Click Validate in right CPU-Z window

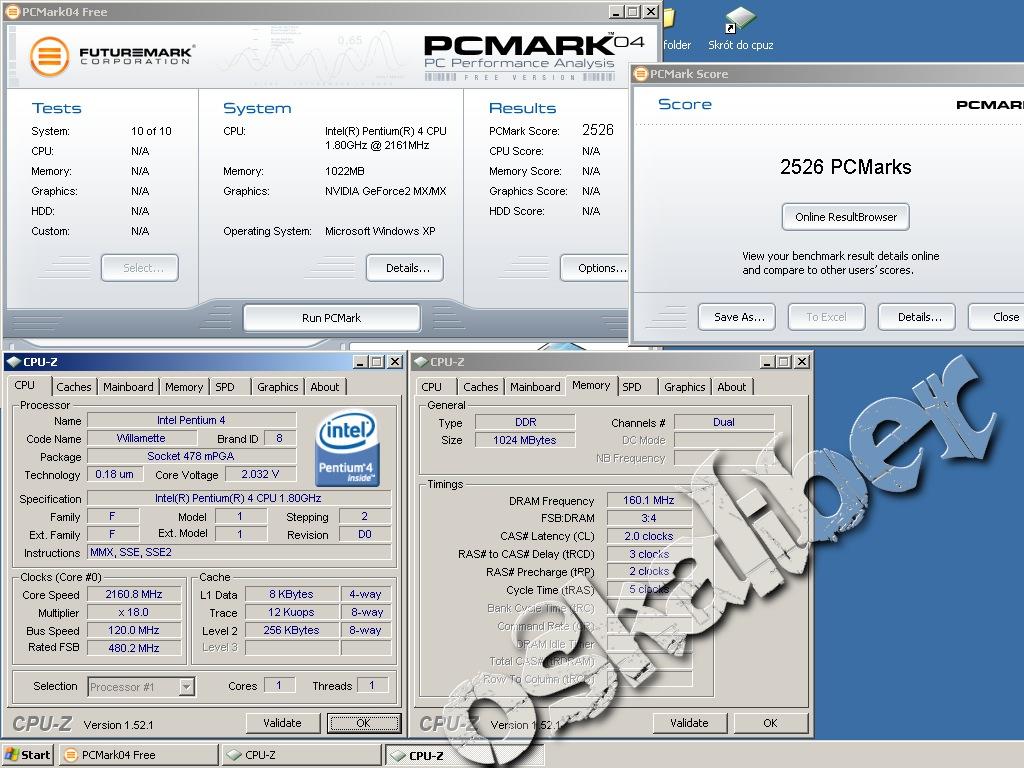pos(690,723)
